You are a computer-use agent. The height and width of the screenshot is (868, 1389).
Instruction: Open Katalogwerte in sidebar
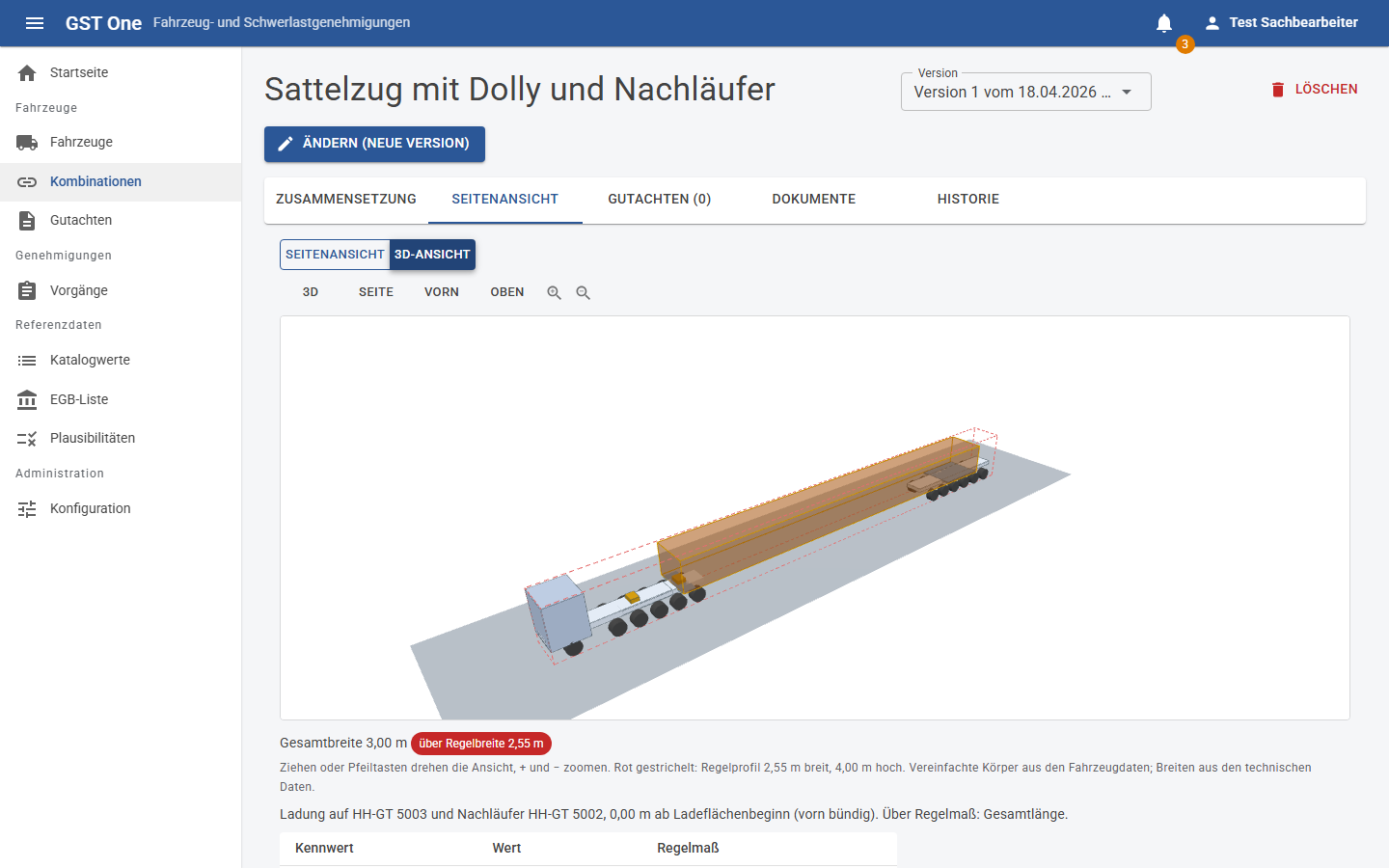[121, 361]
